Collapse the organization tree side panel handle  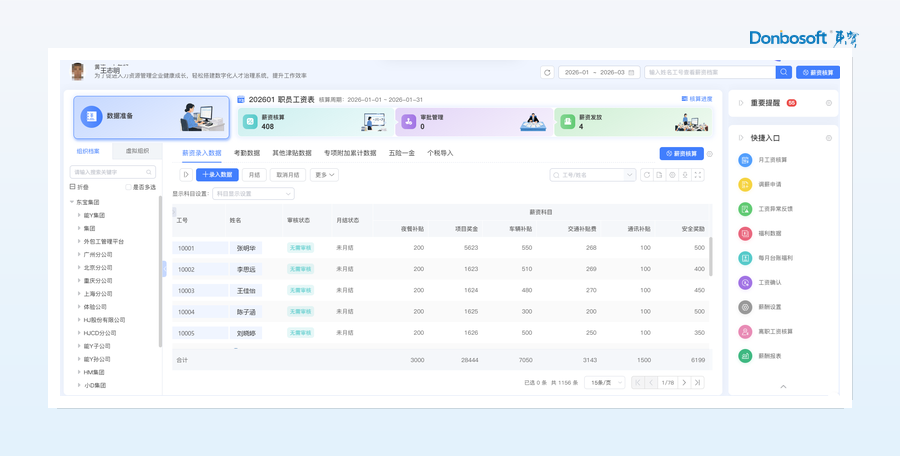[x=164, y=268]
